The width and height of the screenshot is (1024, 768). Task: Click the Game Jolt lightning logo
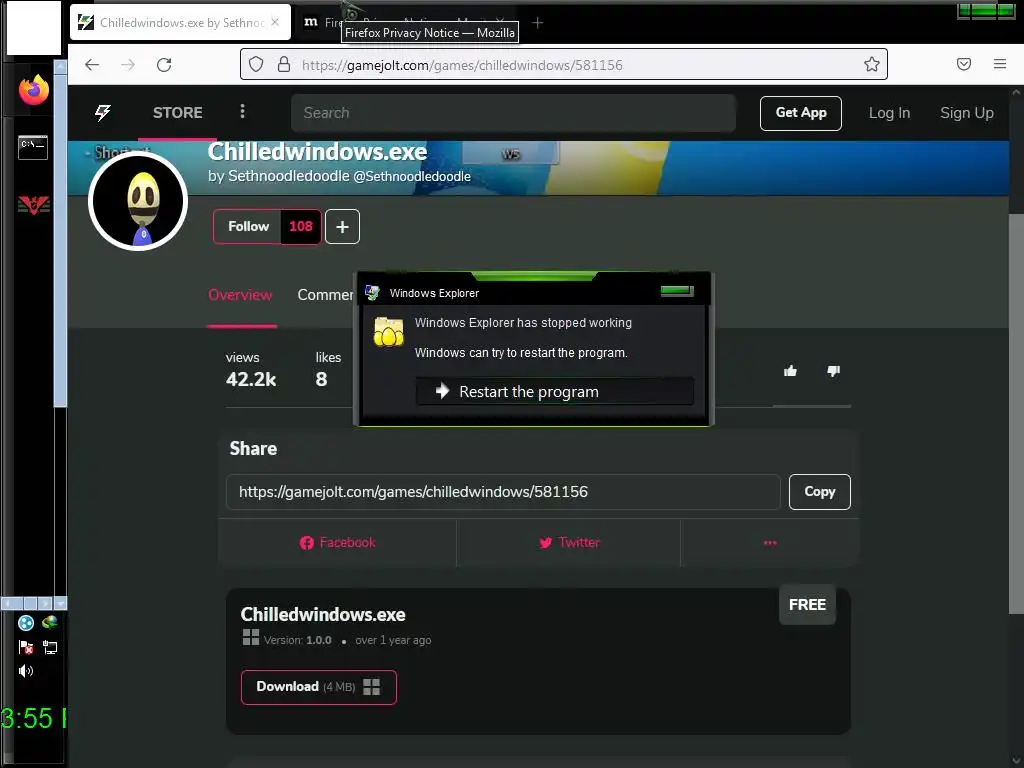click(103, 112)
